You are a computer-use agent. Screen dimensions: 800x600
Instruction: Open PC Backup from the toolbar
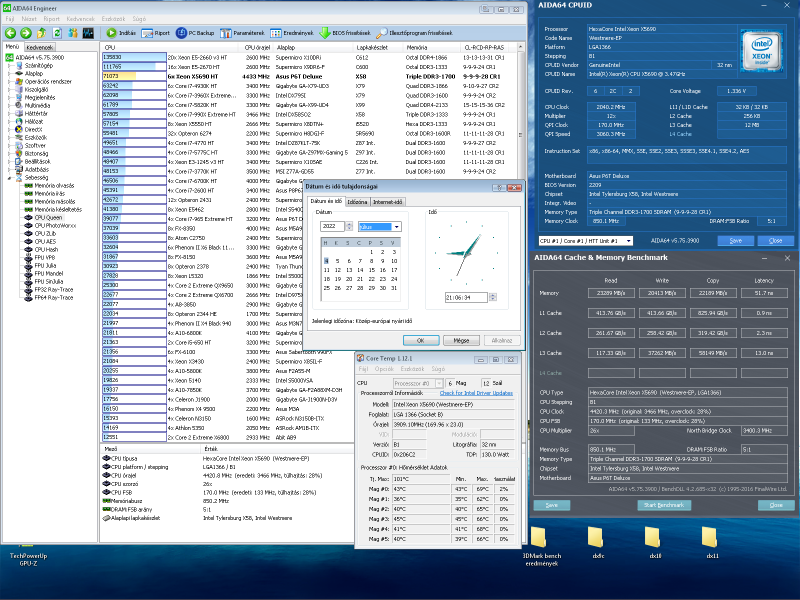[195, 33]
